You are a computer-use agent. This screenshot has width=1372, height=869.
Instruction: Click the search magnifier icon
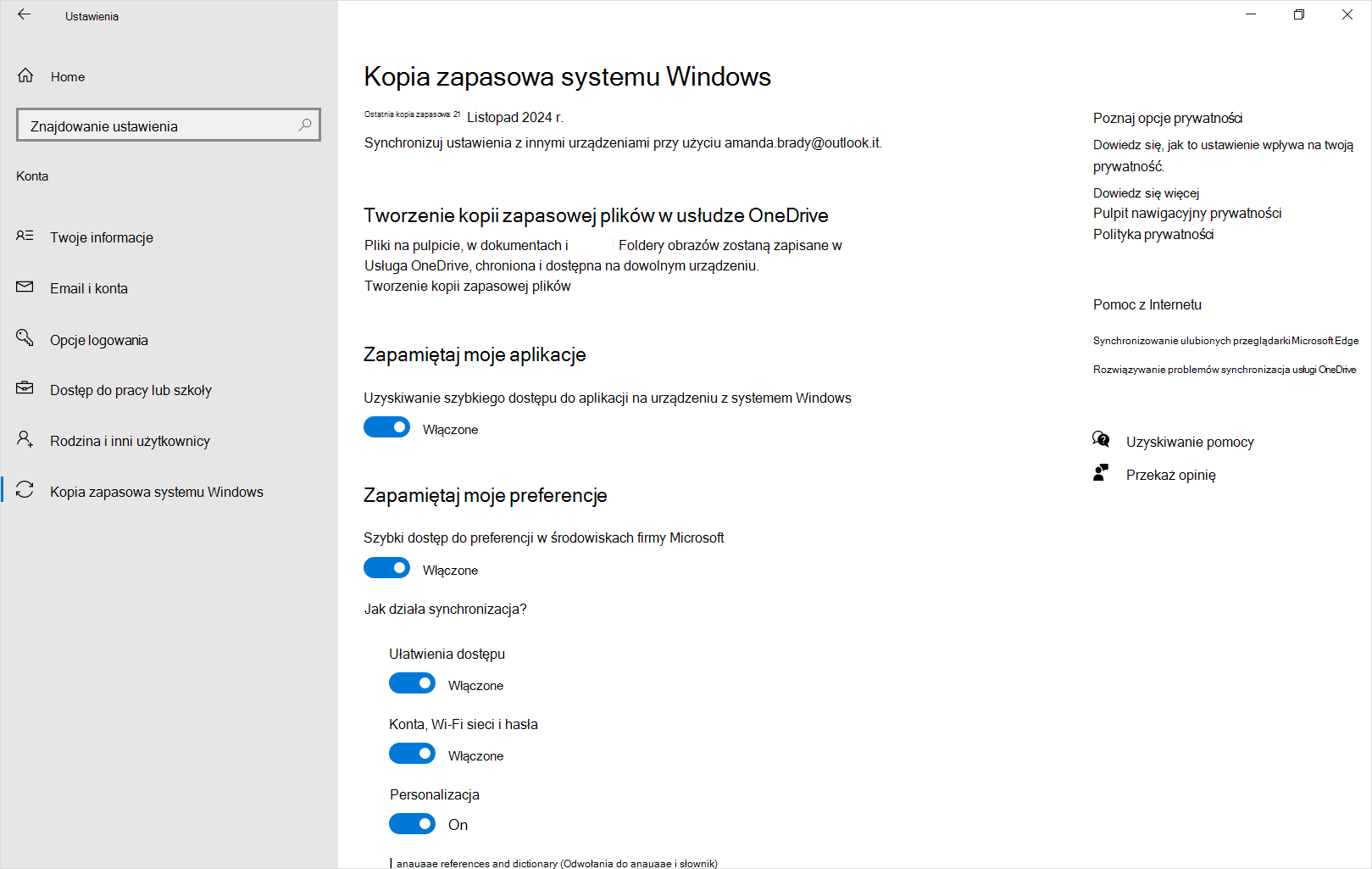point(305,125)
